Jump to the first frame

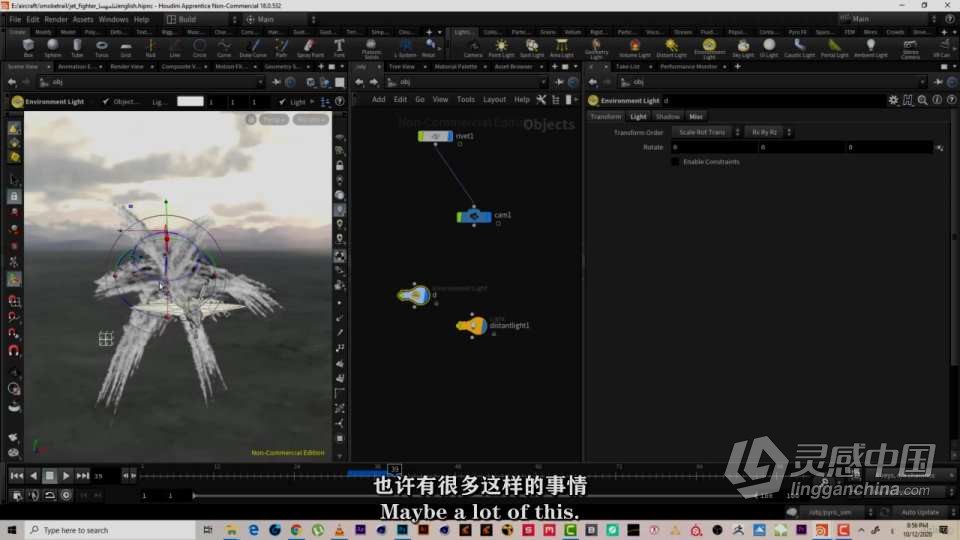pos(17,476)
